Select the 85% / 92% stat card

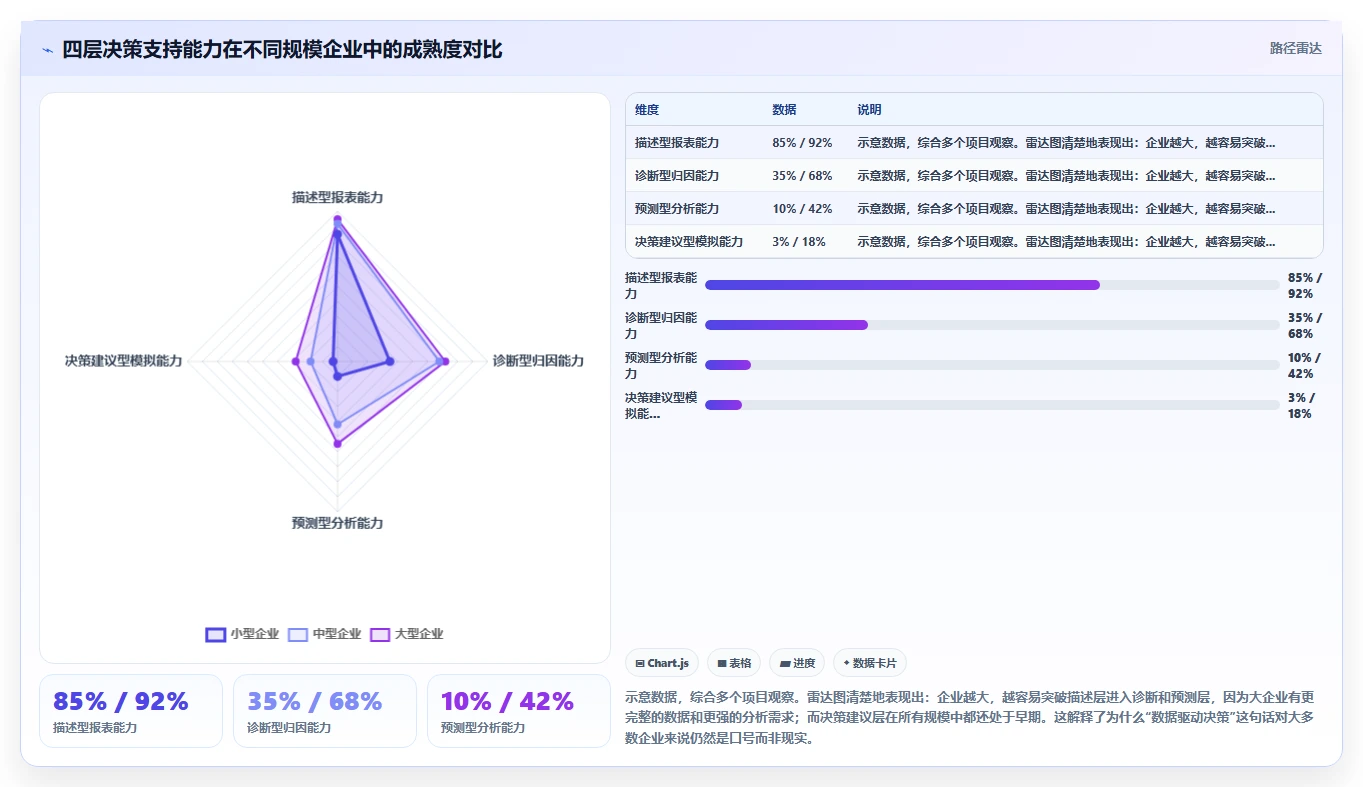[131, 711]
